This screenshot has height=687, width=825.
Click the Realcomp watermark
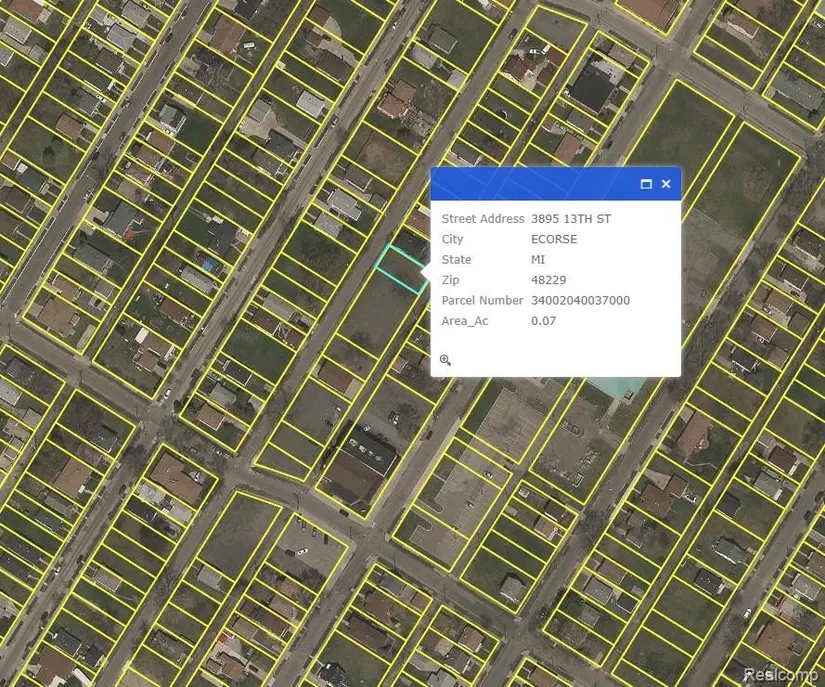pyautogui.click(x=781, y=675)
